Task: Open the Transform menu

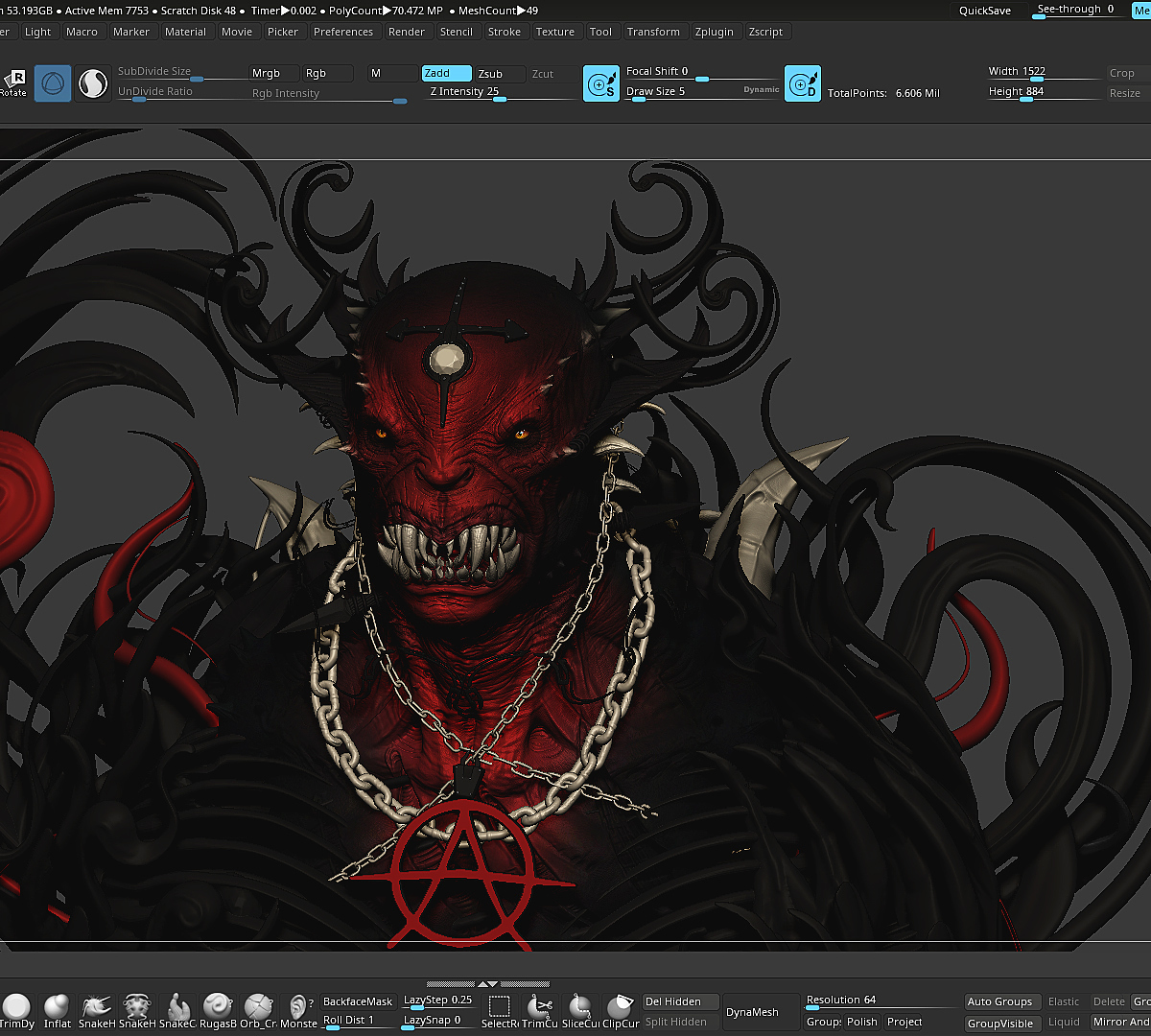Action: click(653, 32)
